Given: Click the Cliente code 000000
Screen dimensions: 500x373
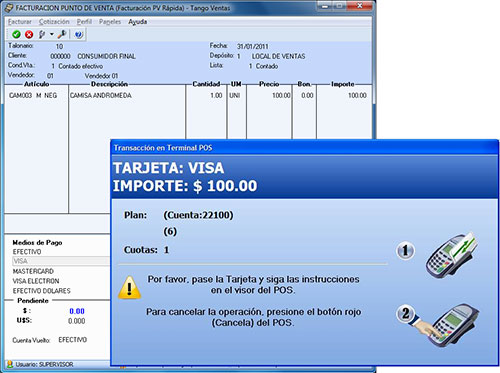Looking at the screenshot, I should tap(60, 56).
